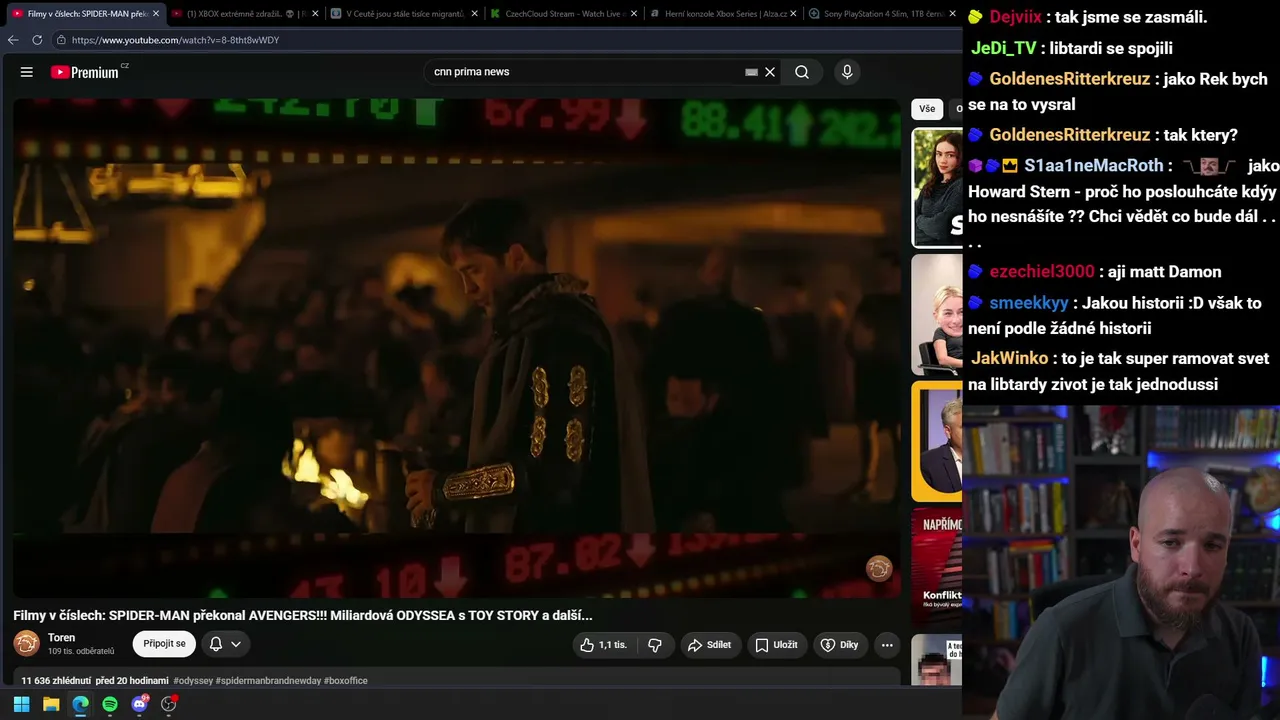Open Spotify from the taskbar
Viewport: 1280px width, 720px height.
tap(110, 704)
